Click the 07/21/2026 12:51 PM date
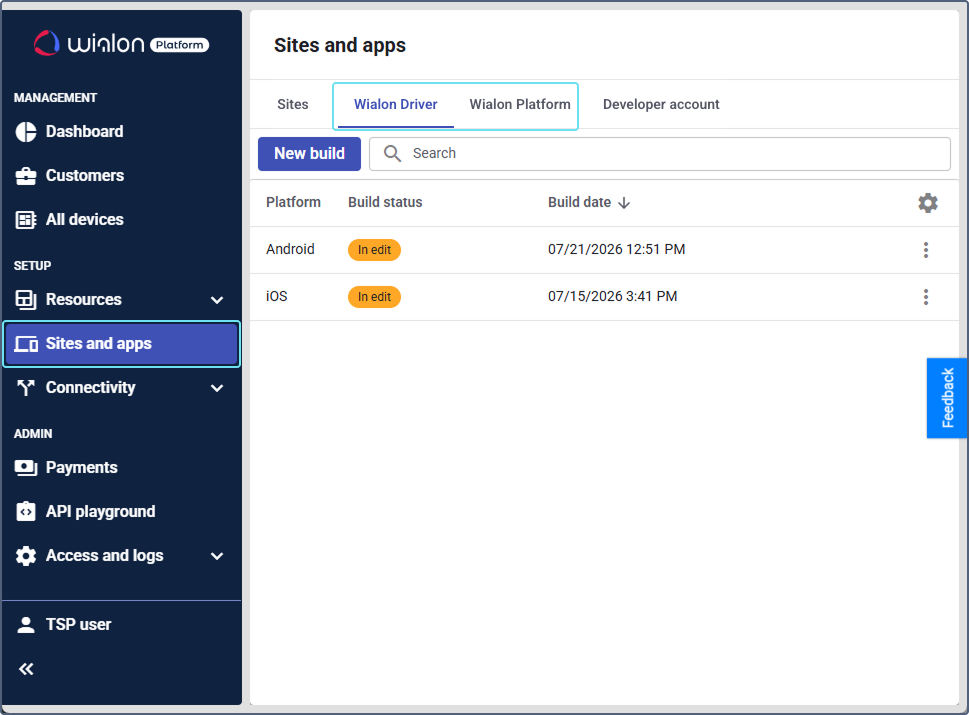 (617, 249)
